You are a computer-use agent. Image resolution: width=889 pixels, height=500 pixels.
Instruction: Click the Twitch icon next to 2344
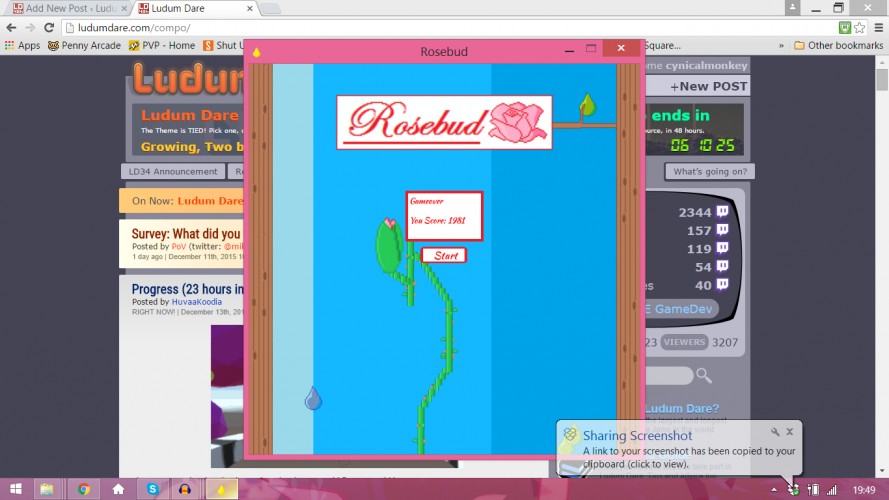(x=722, y=211)
